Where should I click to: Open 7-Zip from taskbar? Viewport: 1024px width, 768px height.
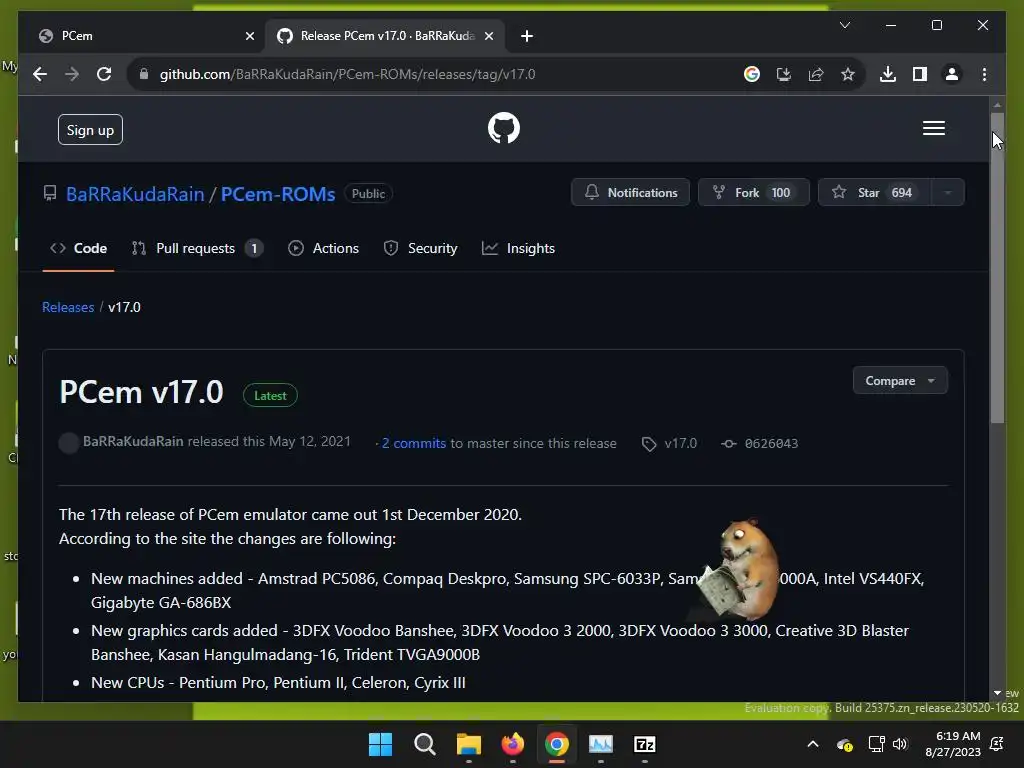[645, 744]
